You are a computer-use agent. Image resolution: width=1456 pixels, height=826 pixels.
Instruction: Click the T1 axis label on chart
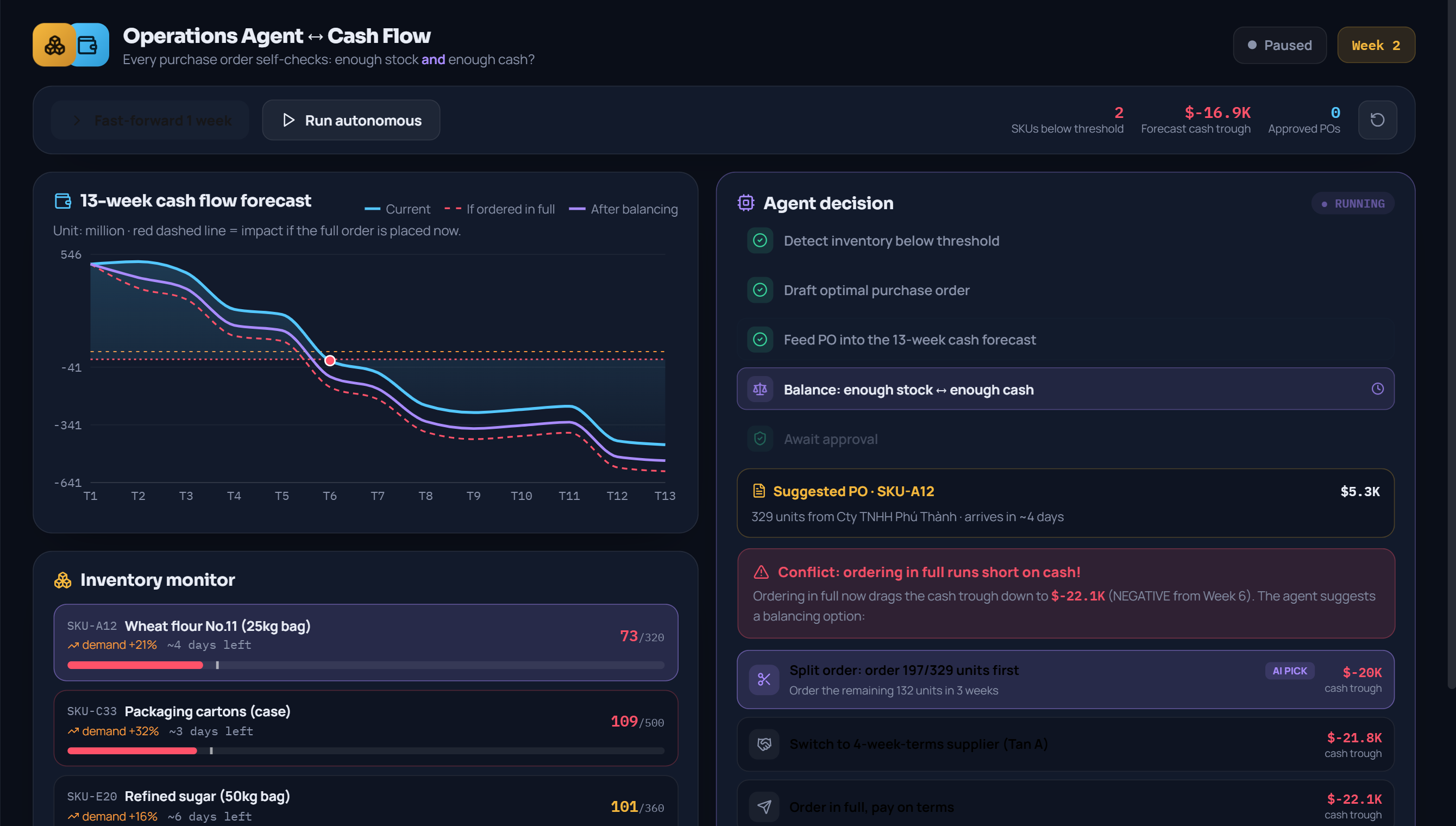[90, 496]
